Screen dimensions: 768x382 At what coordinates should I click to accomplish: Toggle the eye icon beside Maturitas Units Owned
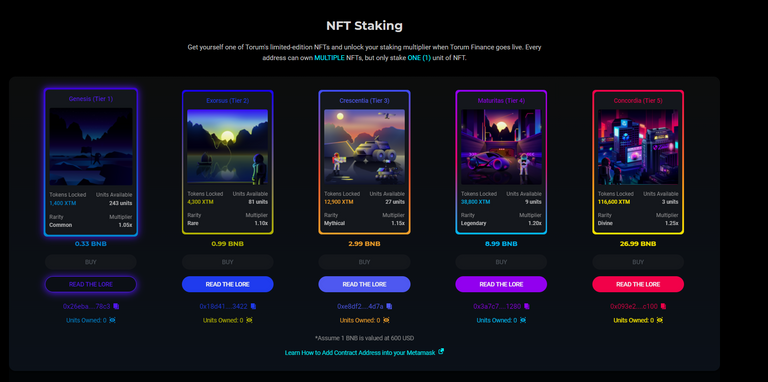523,320
